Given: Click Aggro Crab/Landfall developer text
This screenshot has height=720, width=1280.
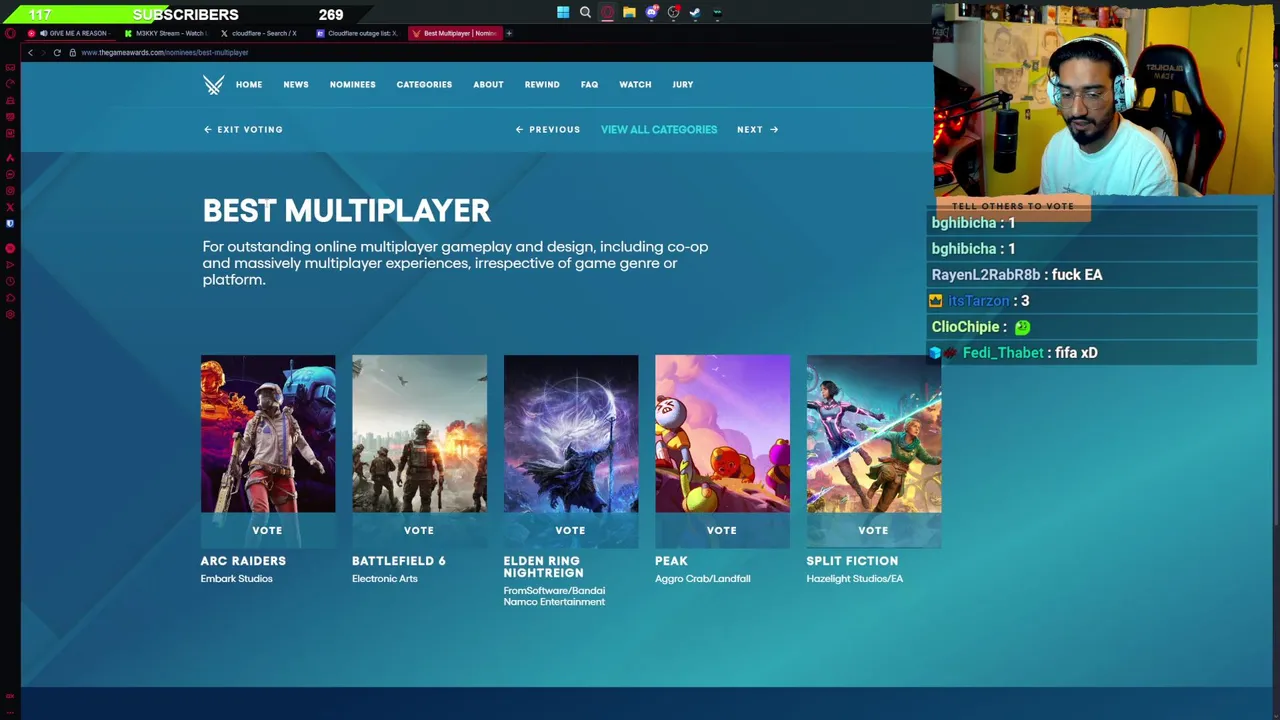Looking at the screenshot, I should tap(703, 578).
